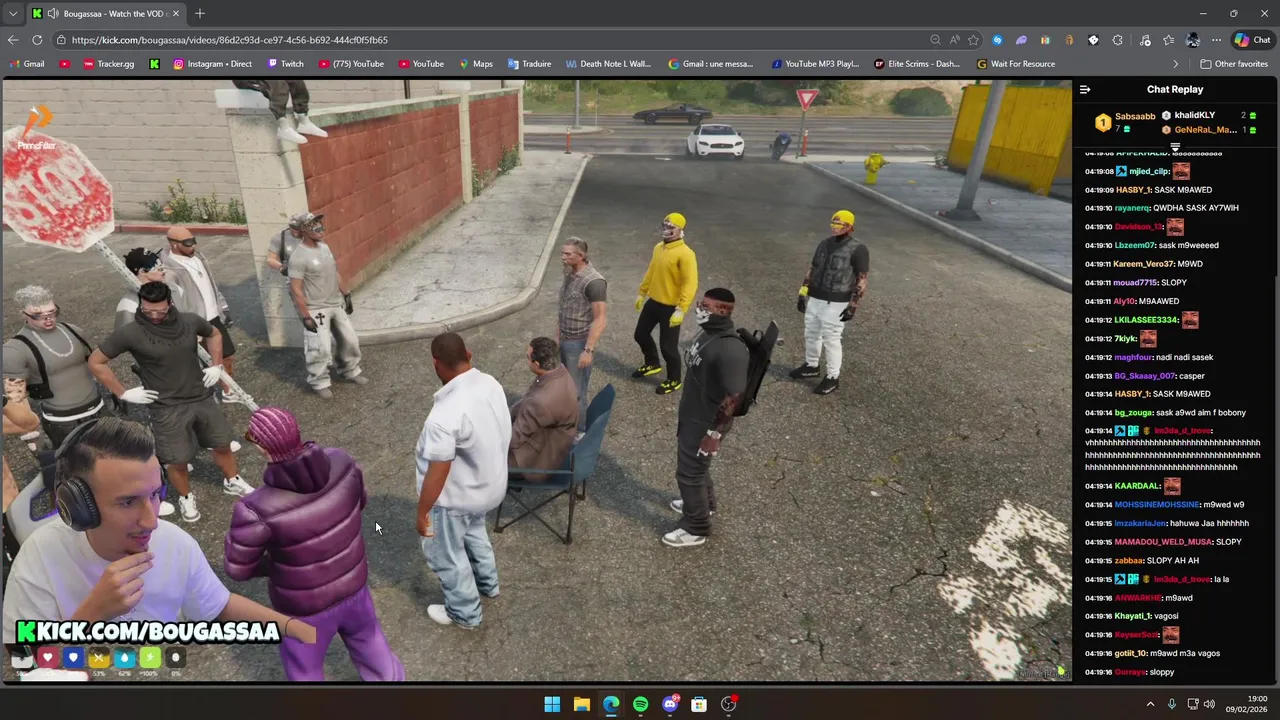The image size is (1280, 720).
Task: Open Copilot Chat button
Action: click(x=1252, y=40)
